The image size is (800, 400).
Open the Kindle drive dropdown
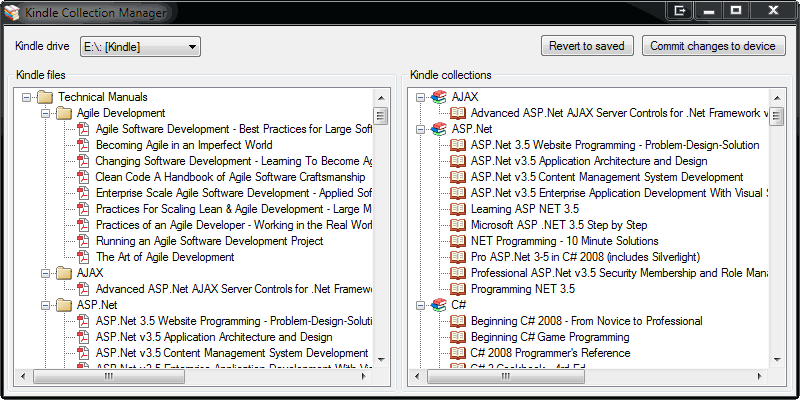tap(140, 47)
